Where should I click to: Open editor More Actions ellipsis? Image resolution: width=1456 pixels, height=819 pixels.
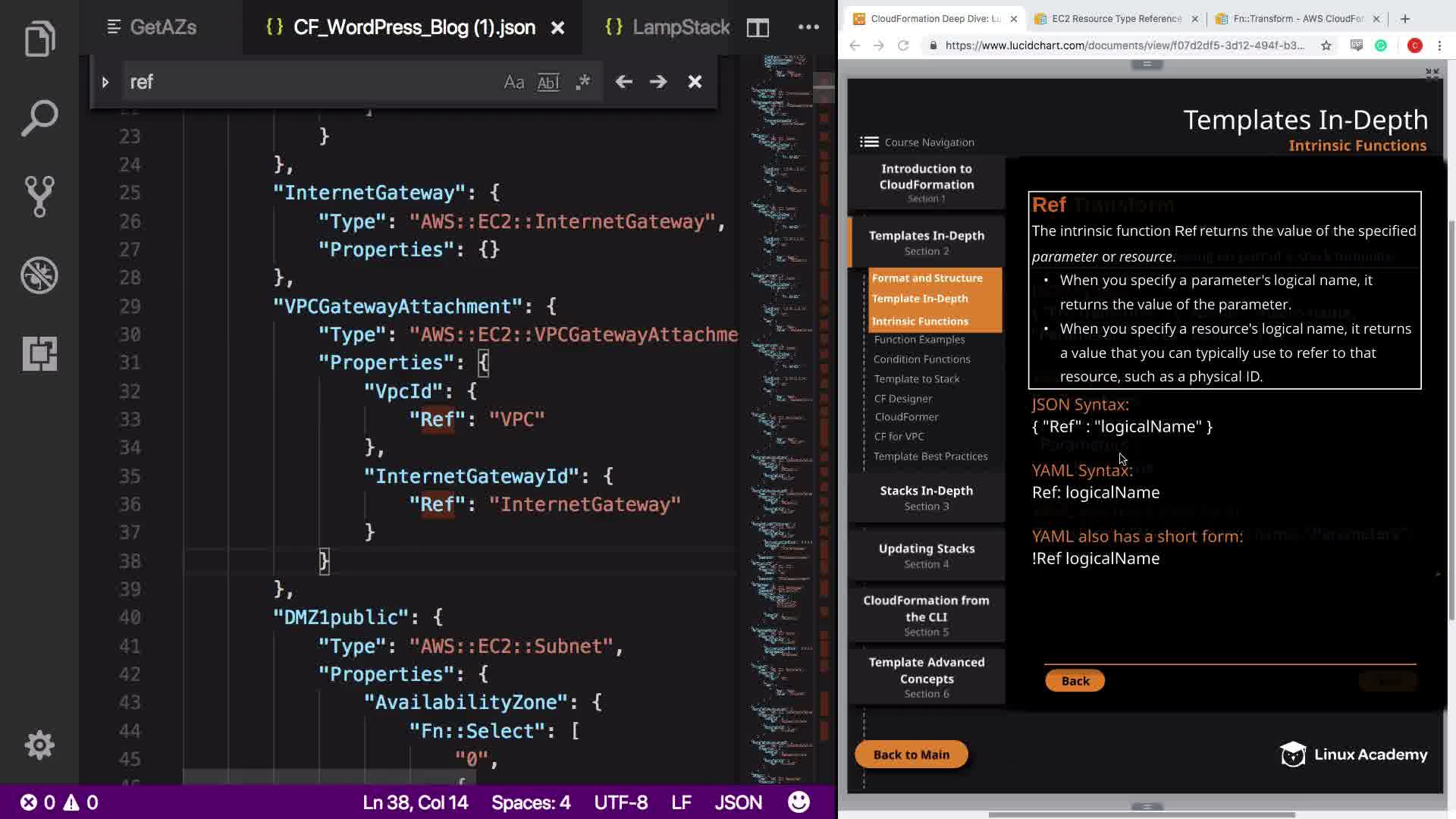click(808, 28)
